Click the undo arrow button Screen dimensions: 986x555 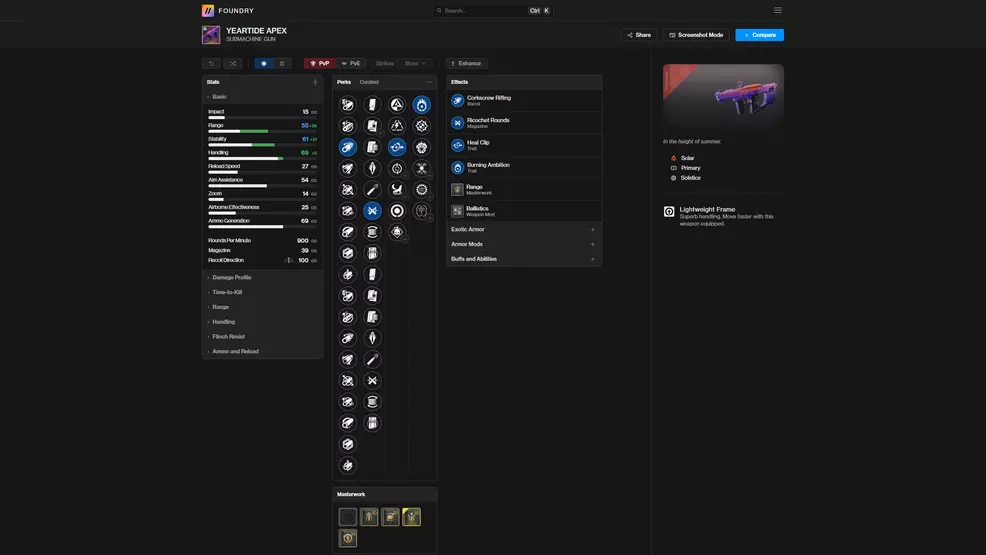coord(211,63)
